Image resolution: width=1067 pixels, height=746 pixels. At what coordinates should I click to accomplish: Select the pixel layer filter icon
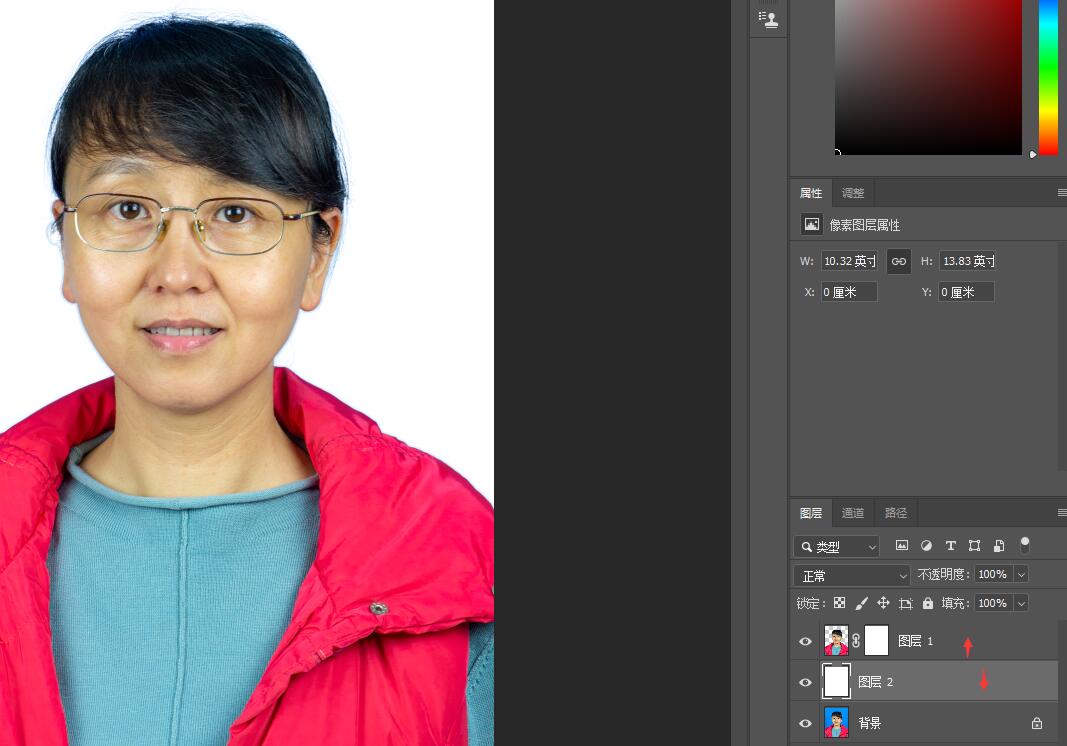(x=901, y=546)
